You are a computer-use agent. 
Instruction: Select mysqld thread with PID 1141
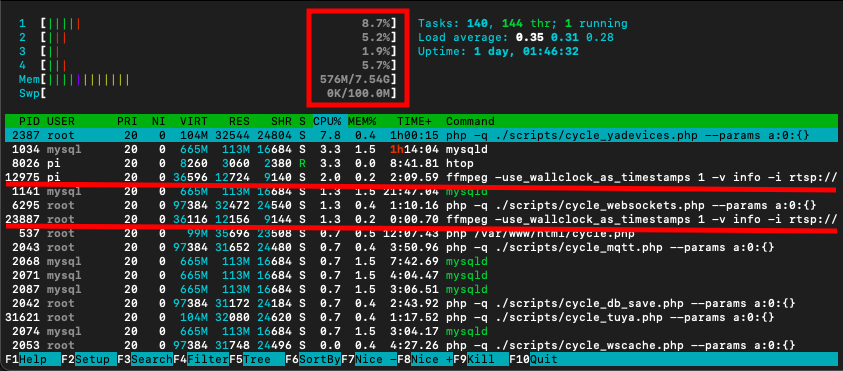pyautogui.click(x=422, y=191)
